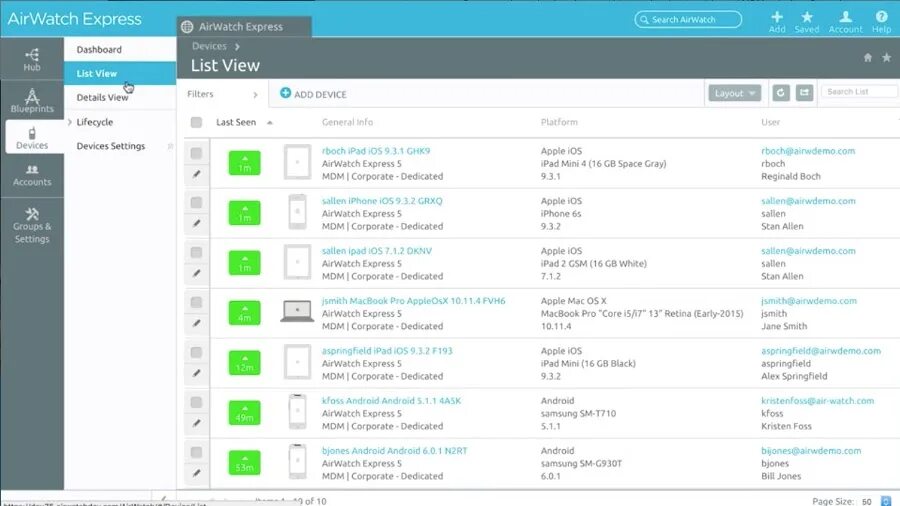Open kristenfoss@air-watch.com user link

click(817, 400)
